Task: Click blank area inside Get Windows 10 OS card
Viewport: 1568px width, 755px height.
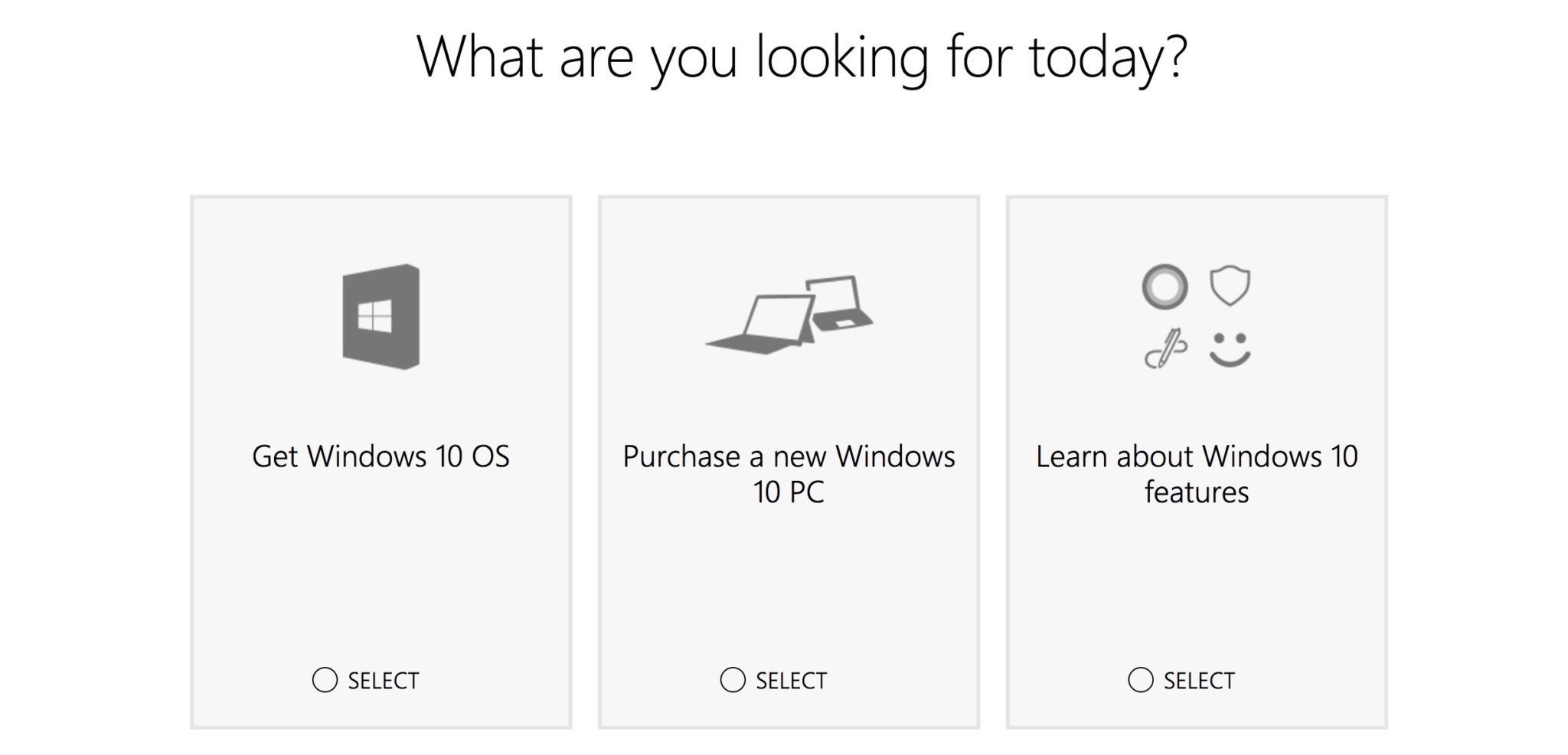Action: [x=381, y=574]
